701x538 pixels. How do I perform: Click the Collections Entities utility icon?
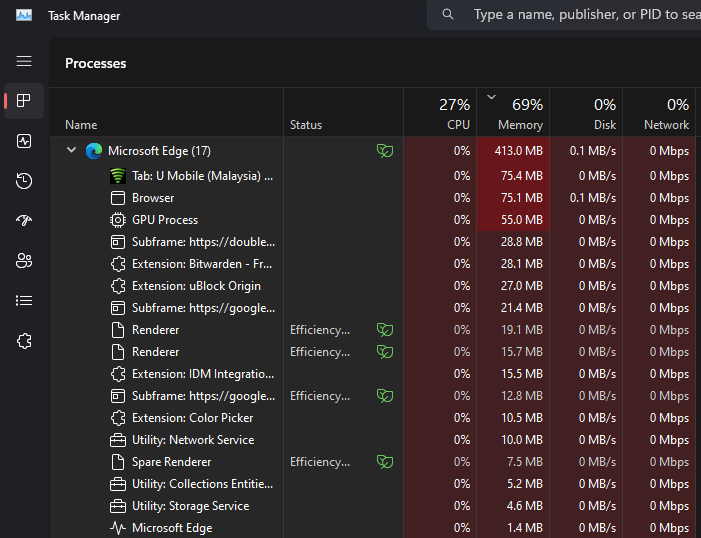[118, 484]
